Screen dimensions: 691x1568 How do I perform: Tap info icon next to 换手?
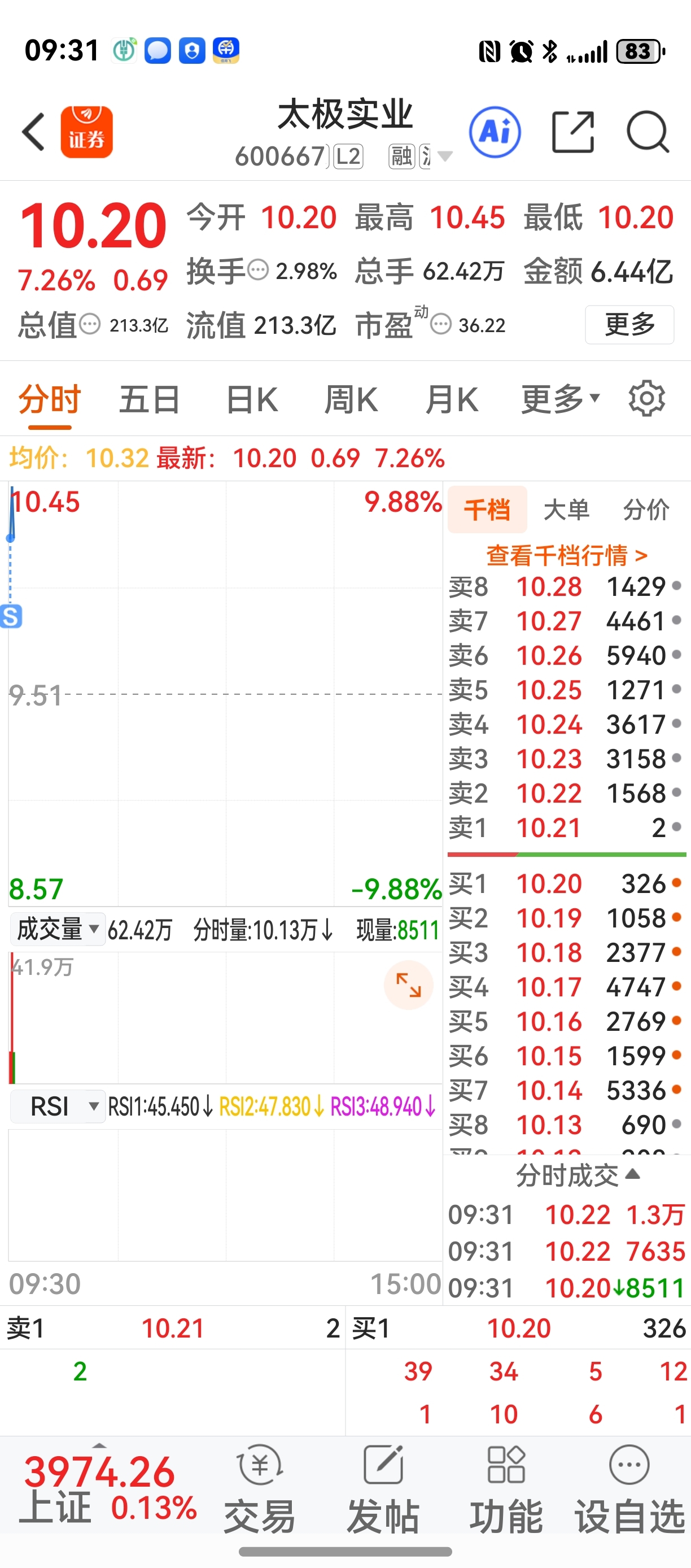tap(259, 269)
